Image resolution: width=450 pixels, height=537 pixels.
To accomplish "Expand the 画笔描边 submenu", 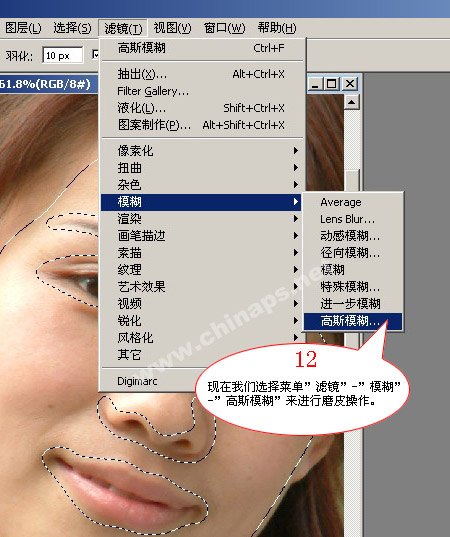I will [x=202, y=236].
